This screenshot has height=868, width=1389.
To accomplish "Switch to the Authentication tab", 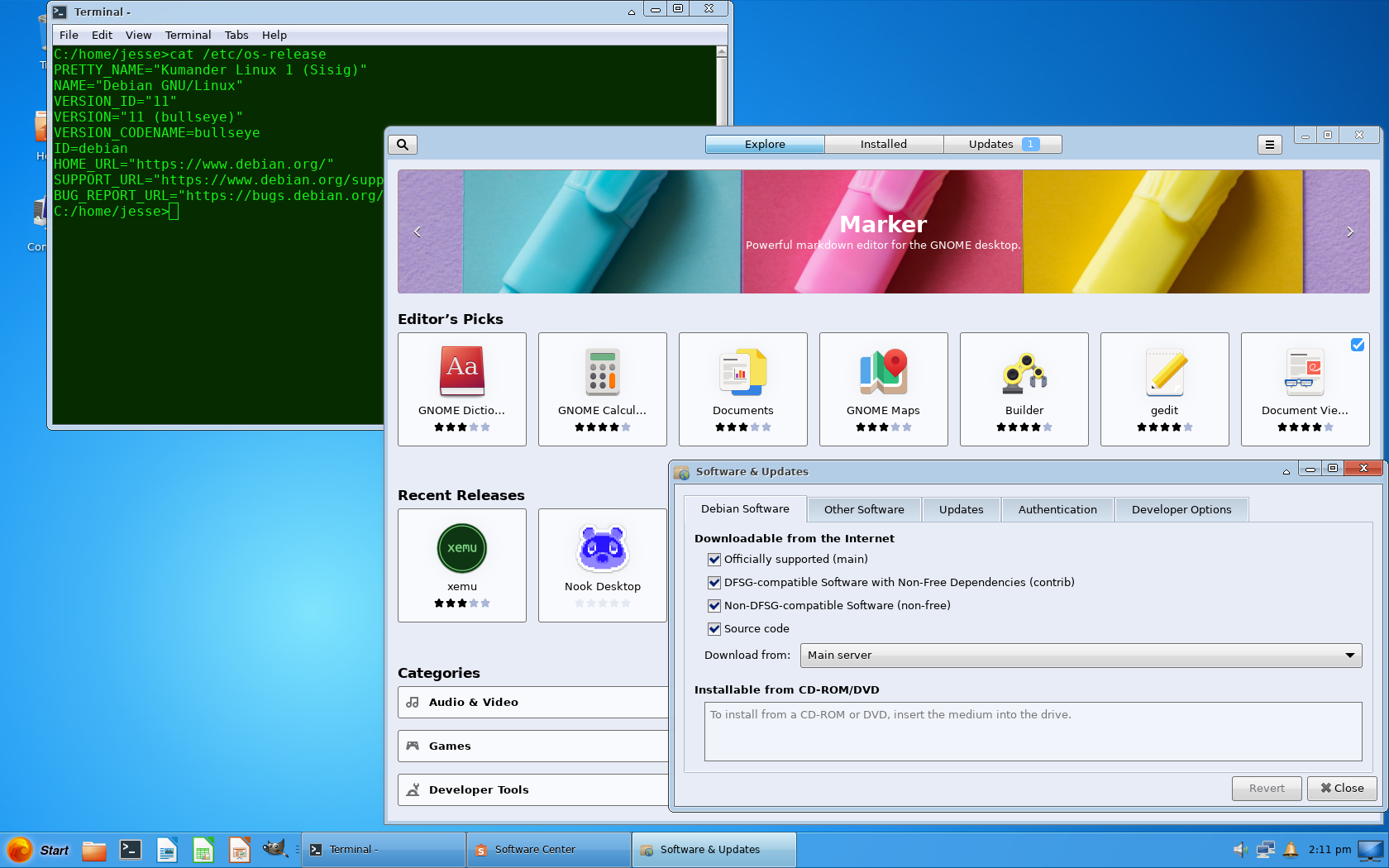I will [x=1057, y=510].
